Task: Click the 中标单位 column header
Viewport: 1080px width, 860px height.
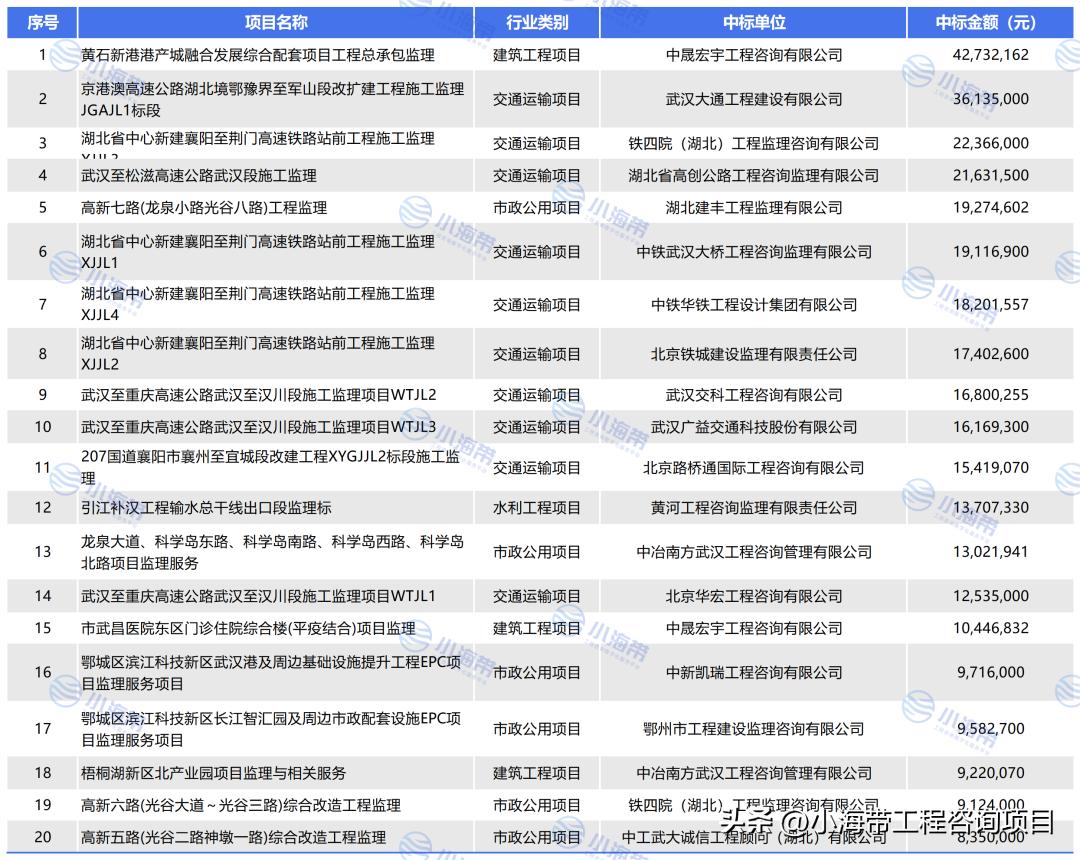Action: pyautogui.click(x=752, y=20)
